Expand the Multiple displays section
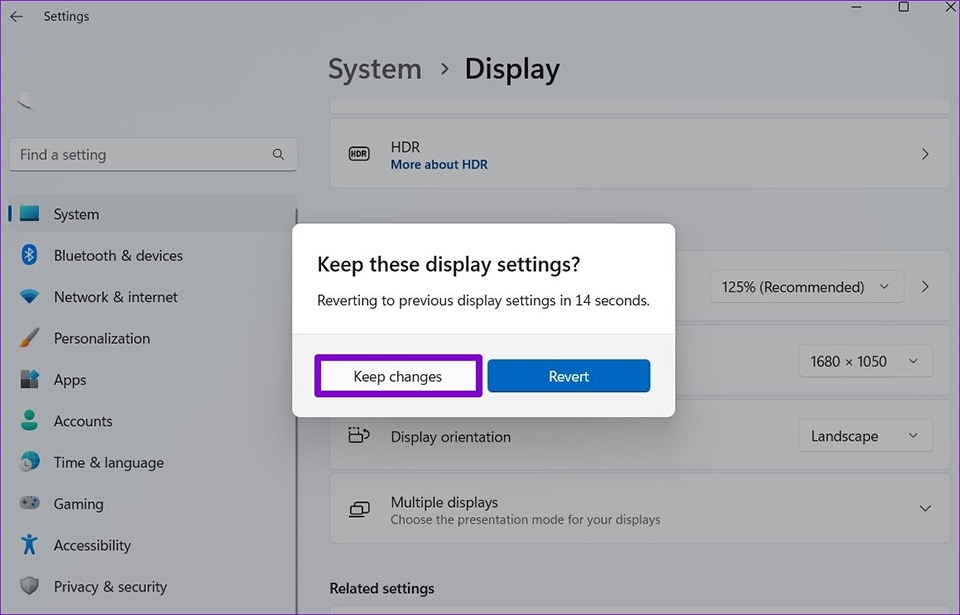The width and height of the screenshot is (960, 615). [925, 509]
